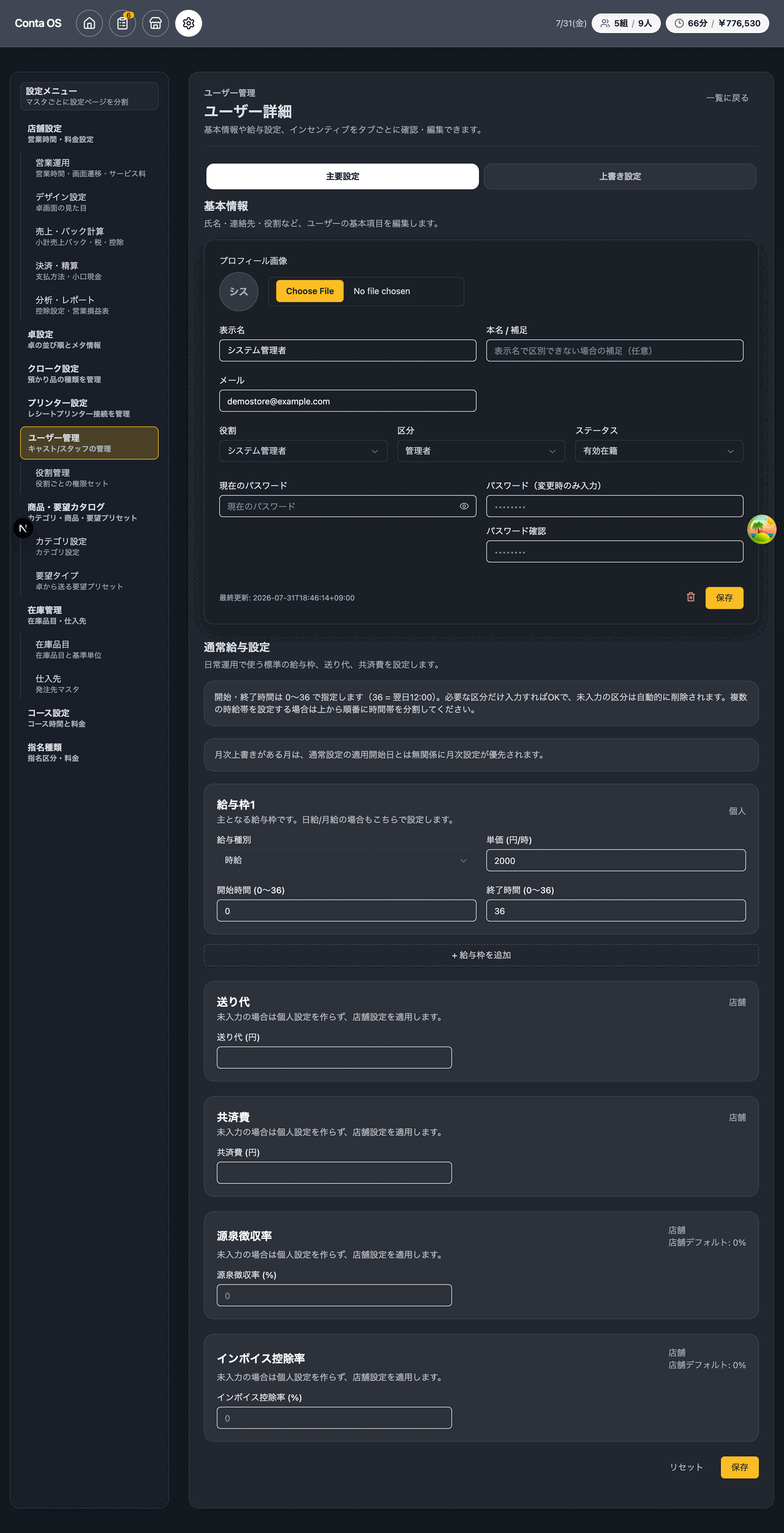Screen dimensions: 784x1533
Task: Click the 送り代 (円) input field
Action: click(334, 1058)
